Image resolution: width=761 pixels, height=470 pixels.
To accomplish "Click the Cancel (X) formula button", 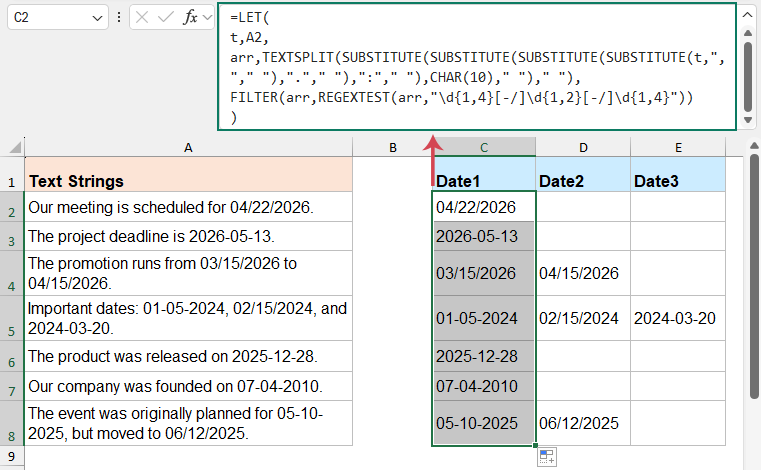I will point(142,17).
